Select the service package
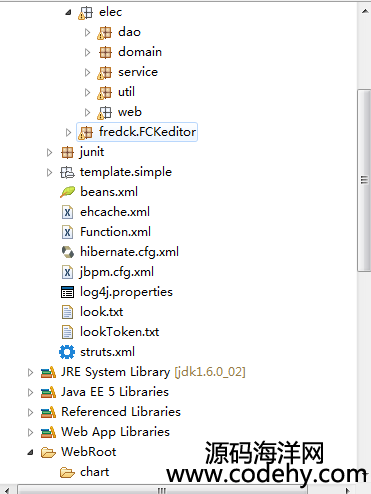Image resolution: width=371 pixels, height=494 pixels. click(138, 72)
